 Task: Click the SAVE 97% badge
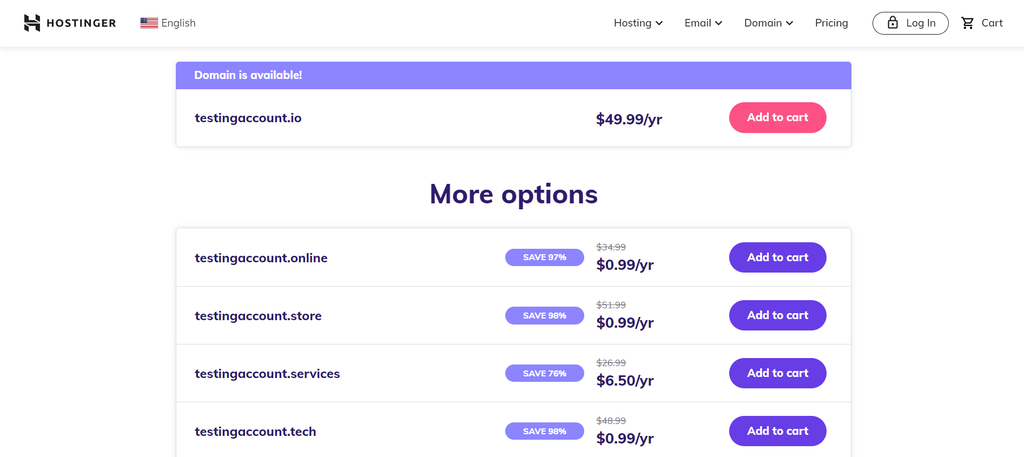(544, 258)
